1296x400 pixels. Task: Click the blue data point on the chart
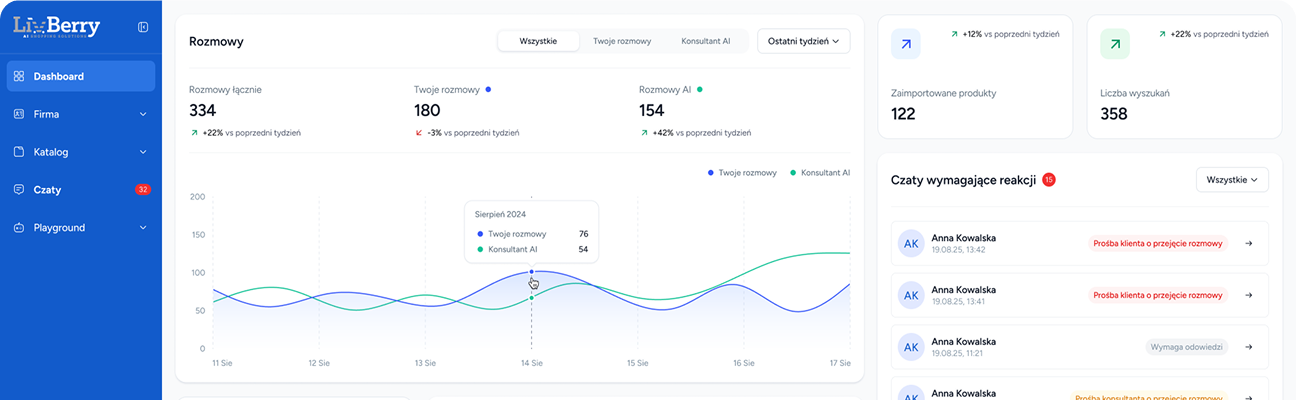click(x=531, y=271)
